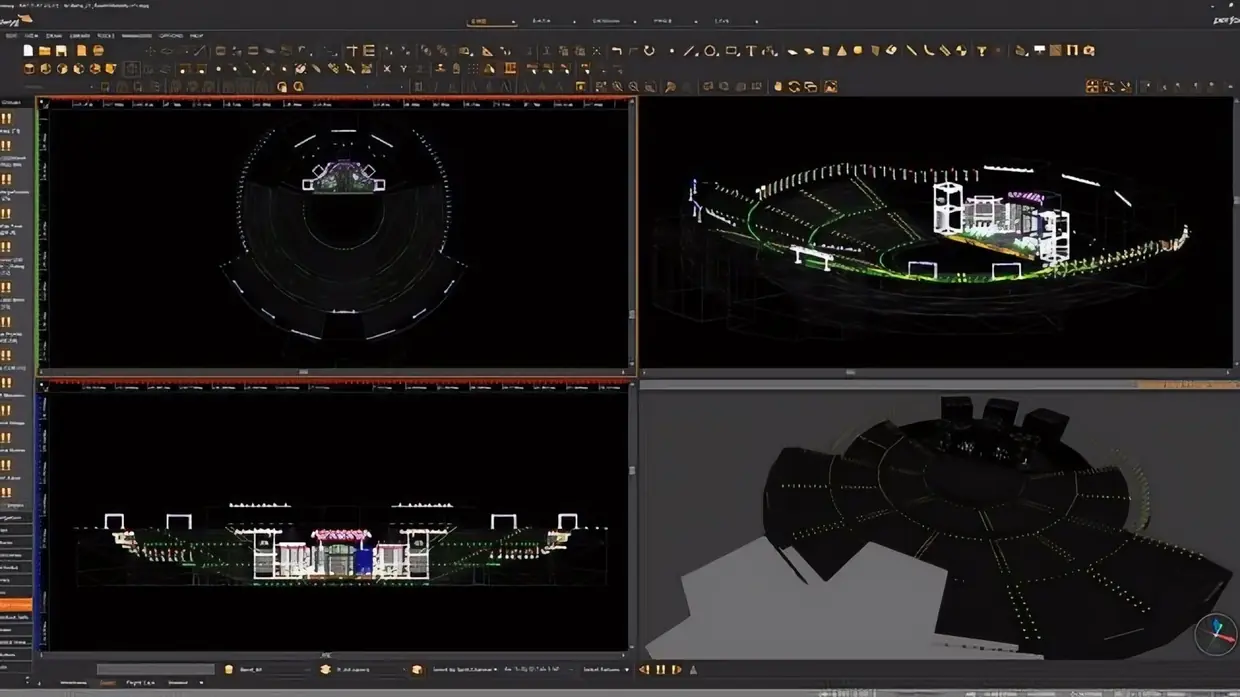Select the Line drawing tool
Viewport: 1240px width, 697px height.
pos(691,50)
